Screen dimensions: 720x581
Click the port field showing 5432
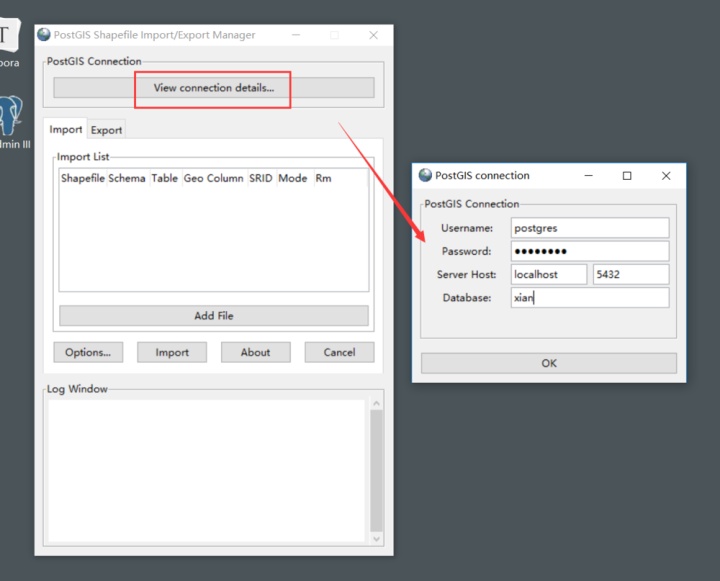tap(631, 274)
